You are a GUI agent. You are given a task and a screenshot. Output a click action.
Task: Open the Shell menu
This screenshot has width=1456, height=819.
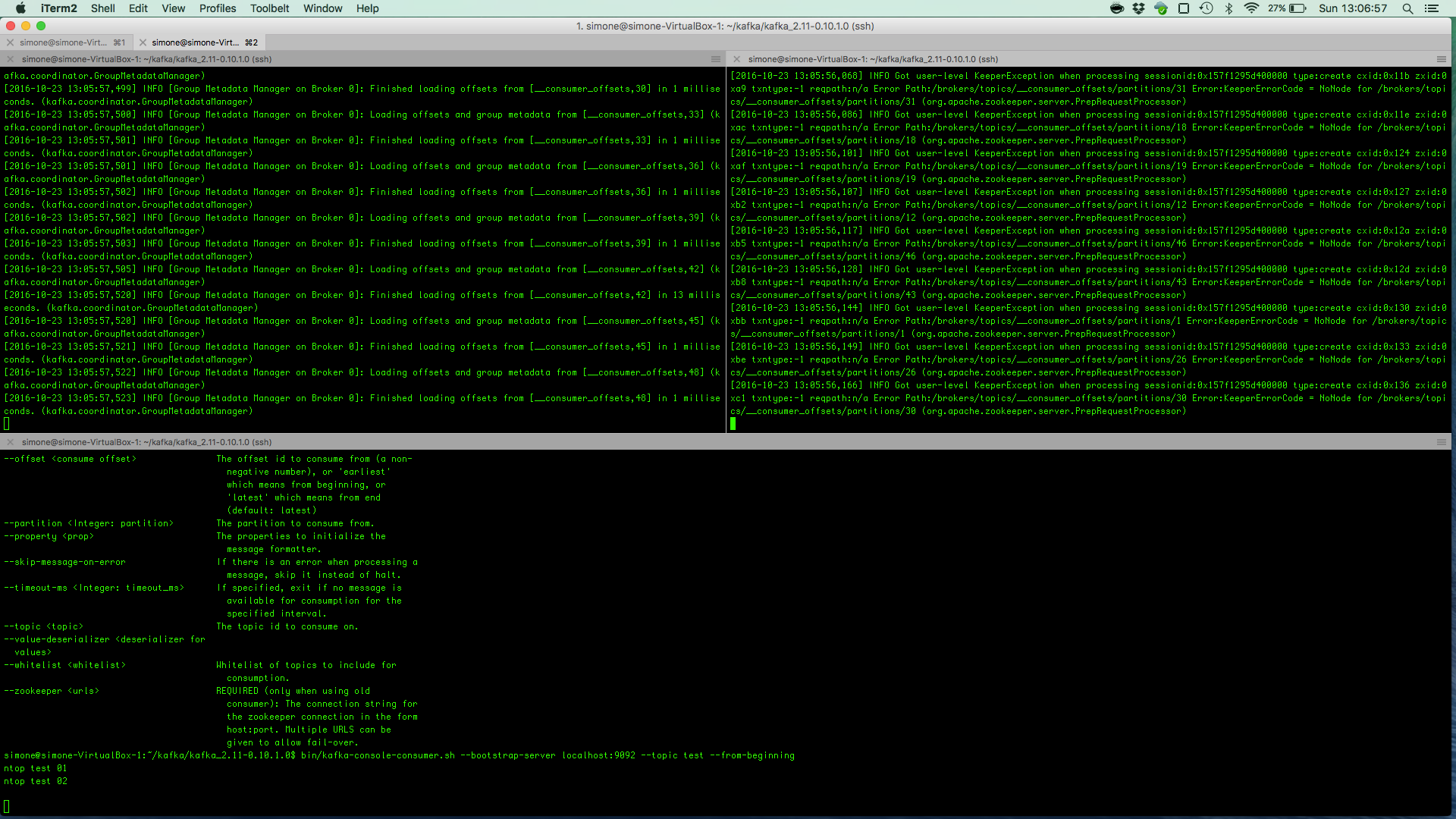(102, 8)
